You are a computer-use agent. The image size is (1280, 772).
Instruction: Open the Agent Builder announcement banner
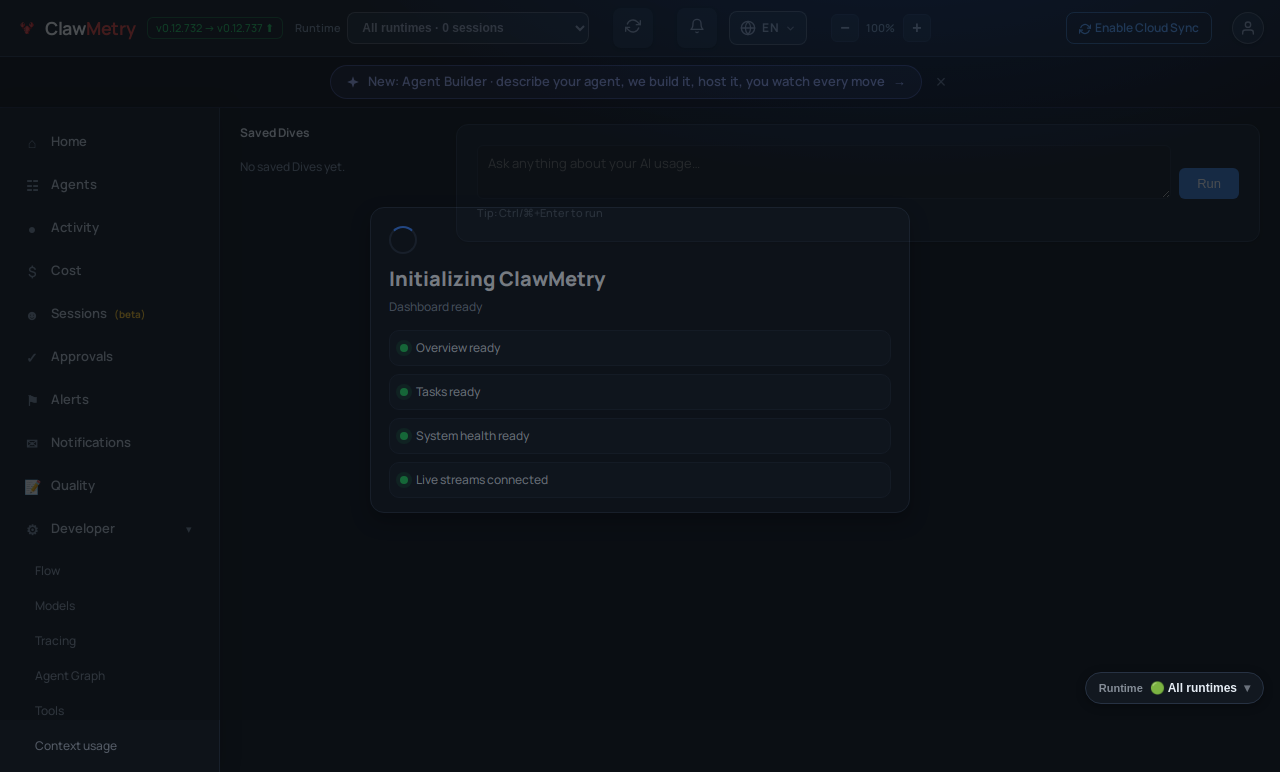(x=626, y=82)
